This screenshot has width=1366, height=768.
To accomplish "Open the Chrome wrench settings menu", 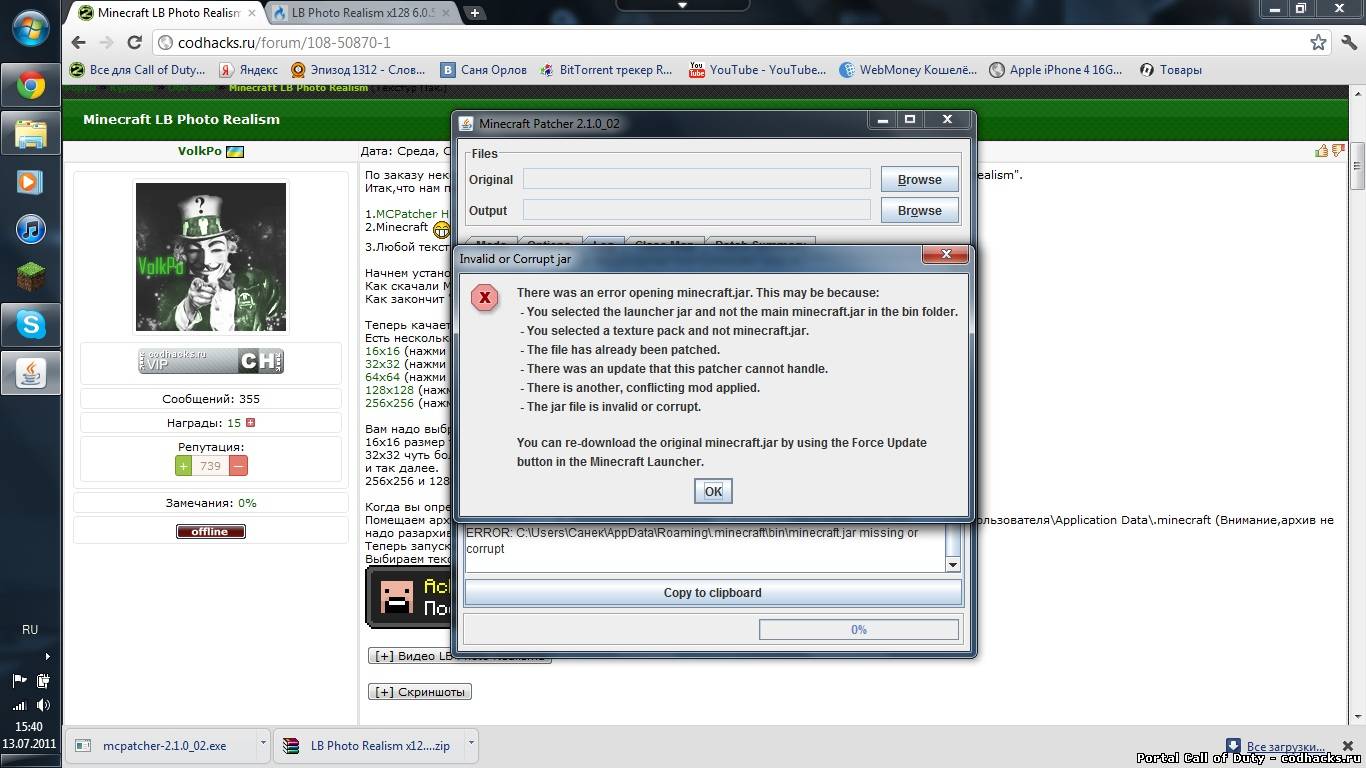I will tap(1347, 43).
